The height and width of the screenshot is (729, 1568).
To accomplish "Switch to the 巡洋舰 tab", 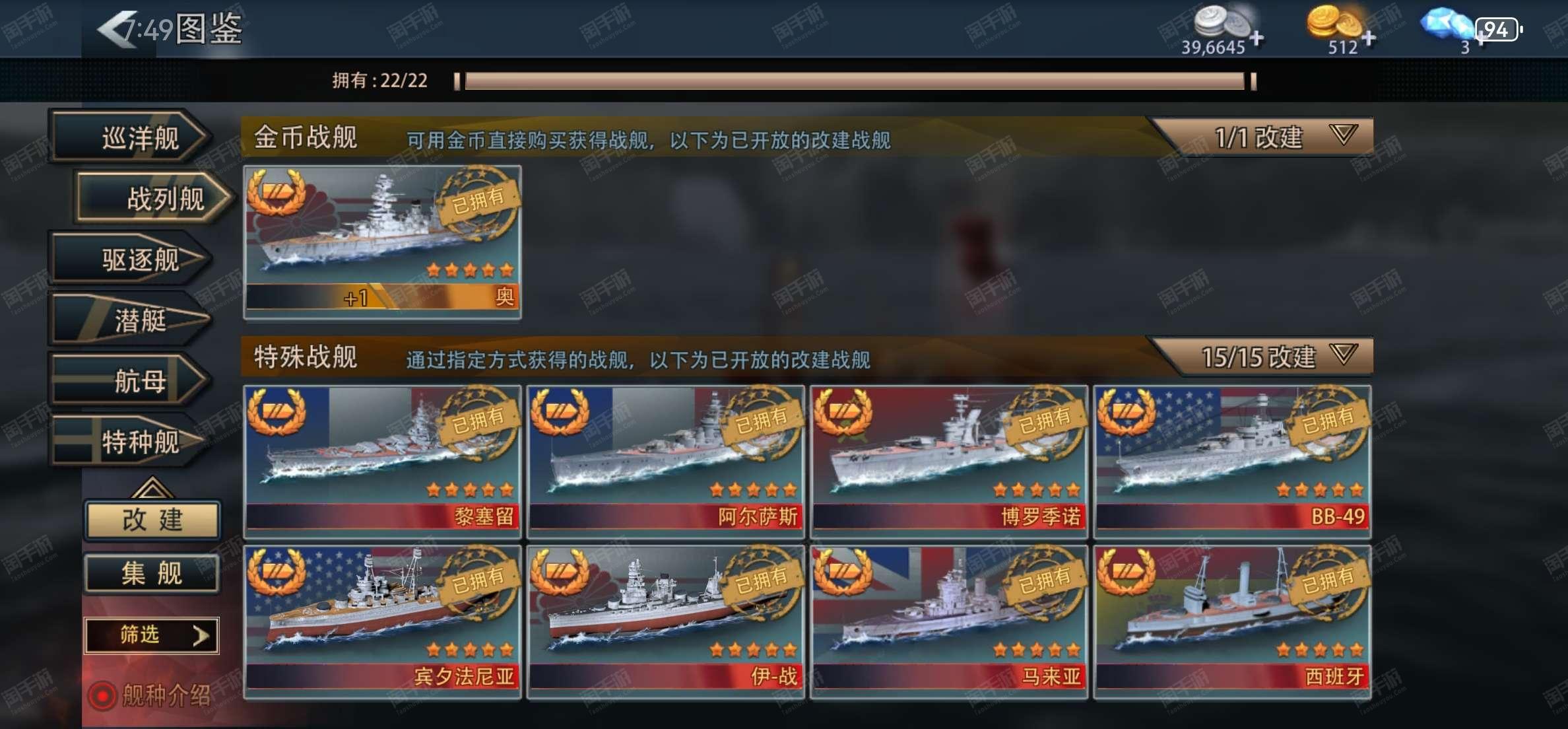I will click(x=131, y=137).
